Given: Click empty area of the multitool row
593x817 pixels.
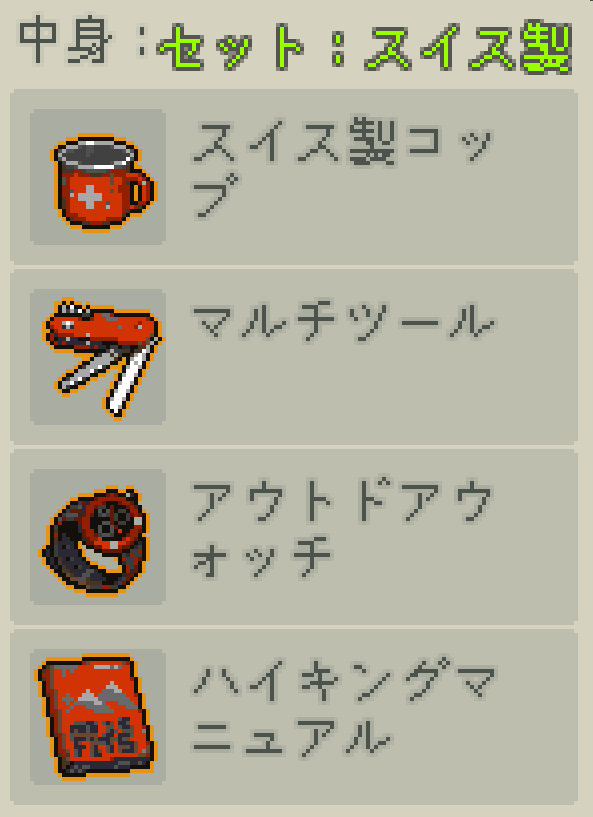Looking at the screenshot, I should tap(365, 396).
